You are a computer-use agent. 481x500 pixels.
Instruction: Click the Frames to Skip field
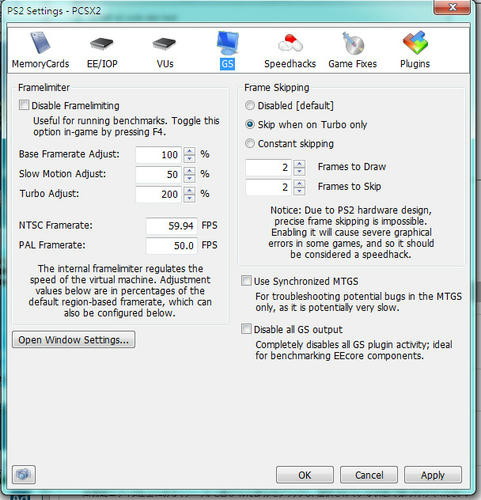tap(268, 187)
